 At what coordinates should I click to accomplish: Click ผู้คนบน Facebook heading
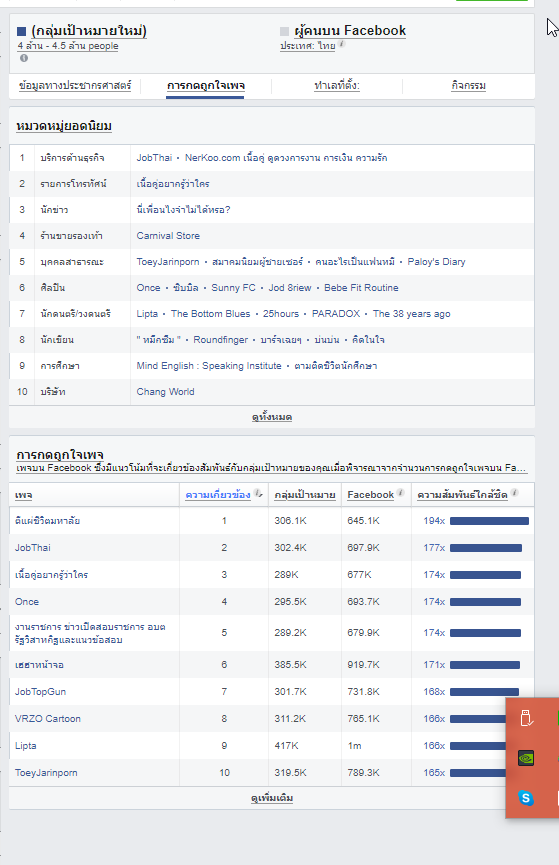pos(350,30)
